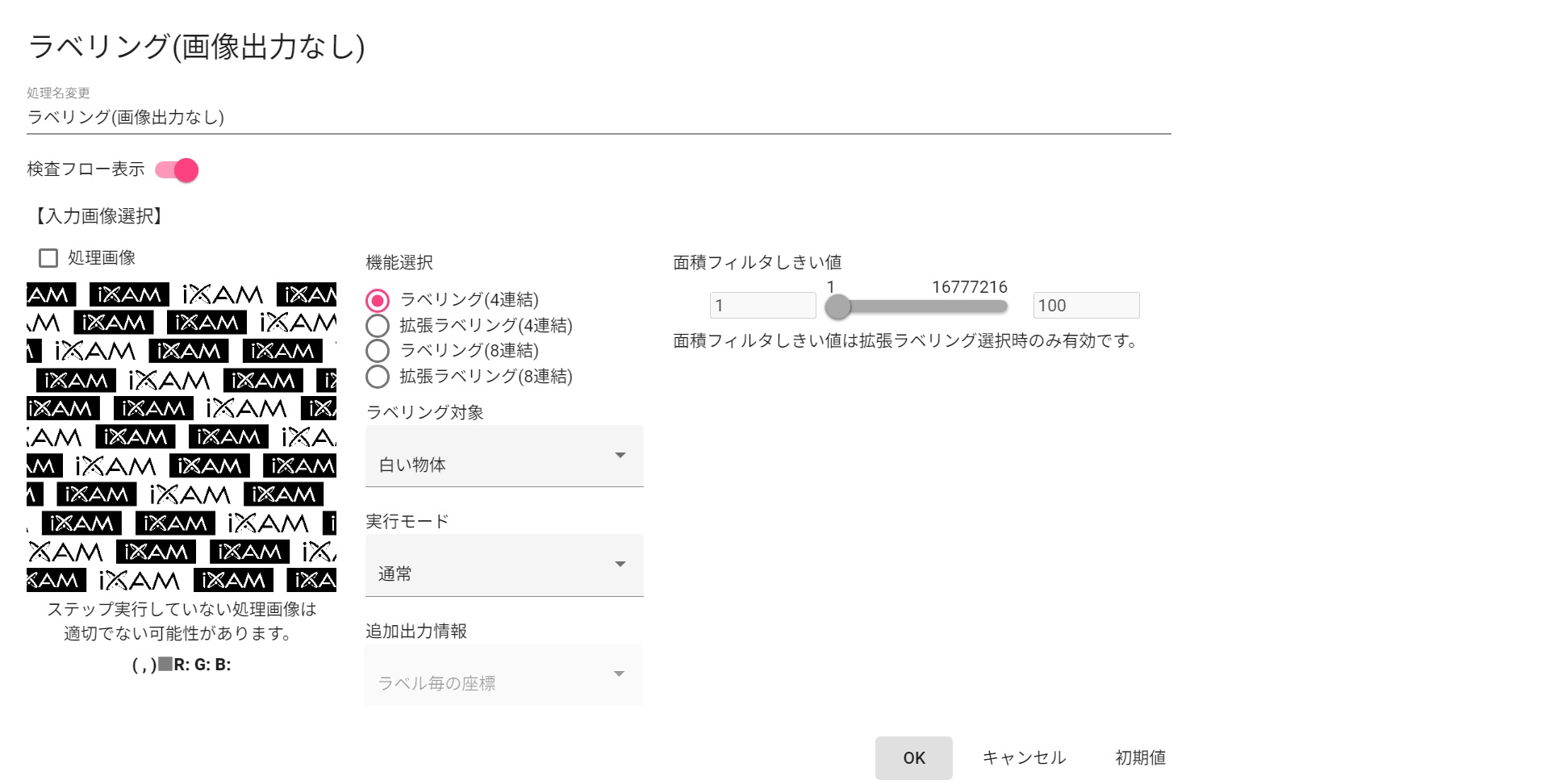Viewport: 1549px width, 784px height.
Task: Choose the 拡張ラベリング(8連結) radio button
Action: (x=378, y=377)
